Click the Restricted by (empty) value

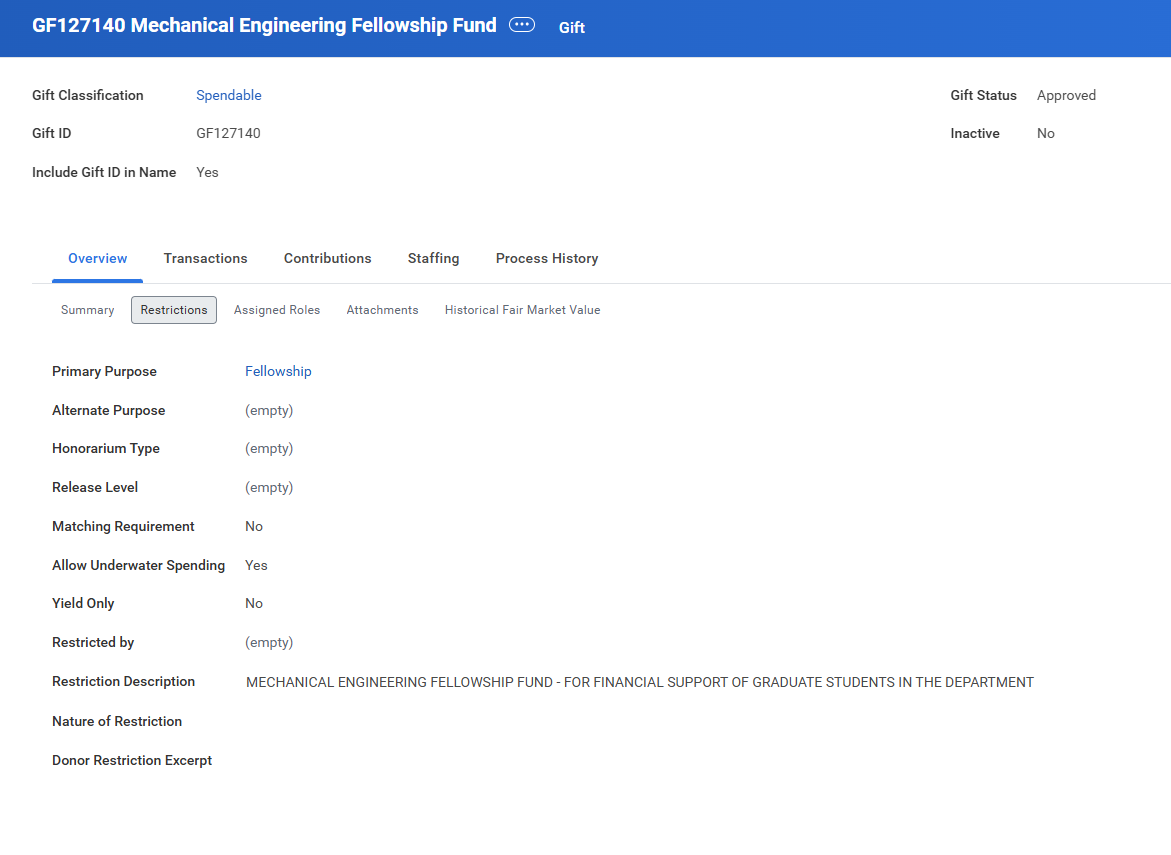pyautogui.click(x=269, y=642)
